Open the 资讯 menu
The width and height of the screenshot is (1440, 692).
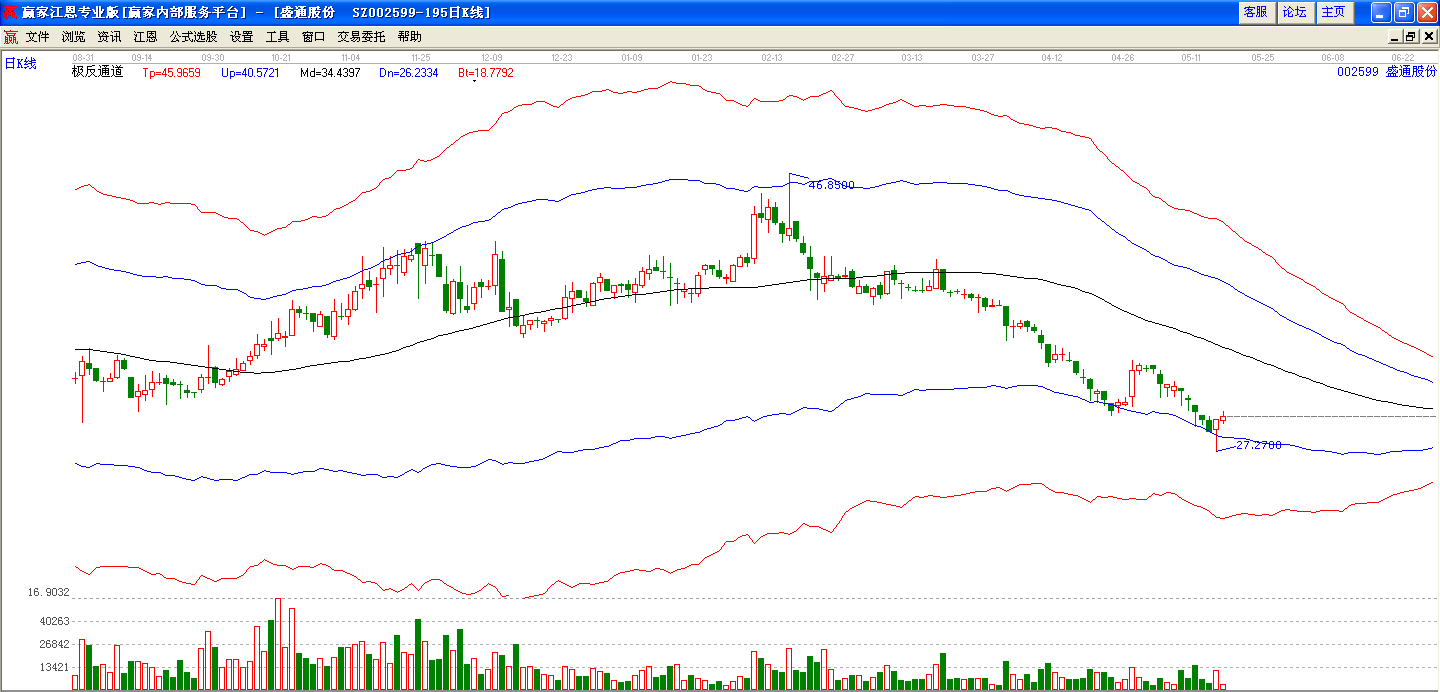pos(110,37)
